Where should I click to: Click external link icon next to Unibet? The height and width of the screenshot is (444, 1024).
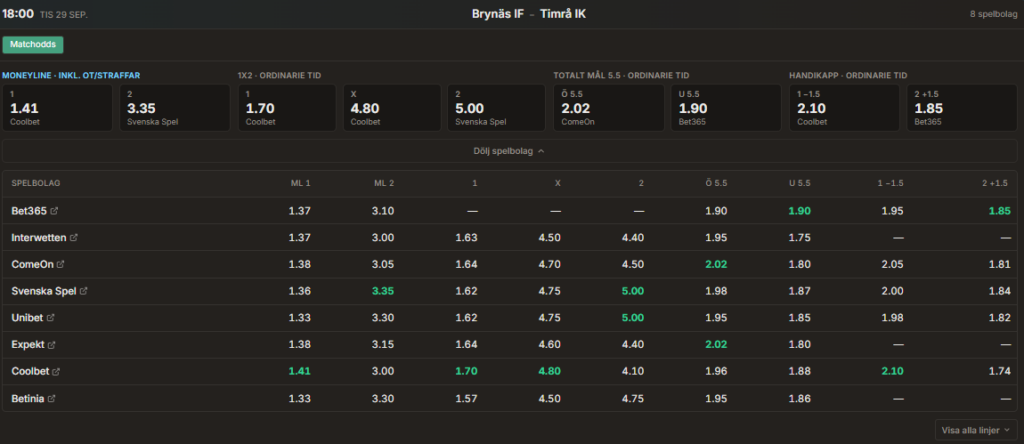[x=51, y=318]
